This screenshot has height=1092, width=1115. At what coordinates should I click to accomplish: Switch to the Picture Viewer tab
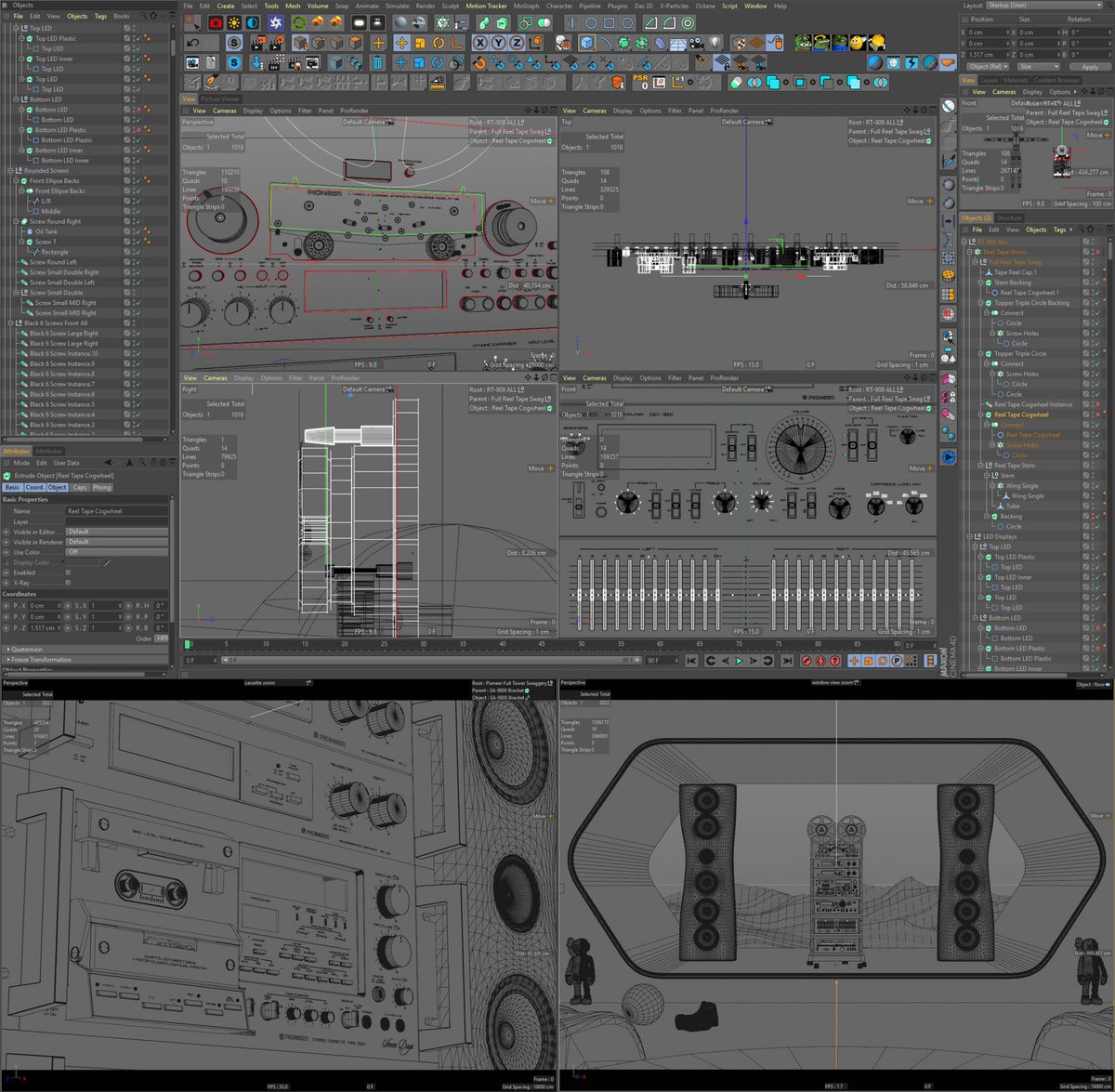(220, 99)
